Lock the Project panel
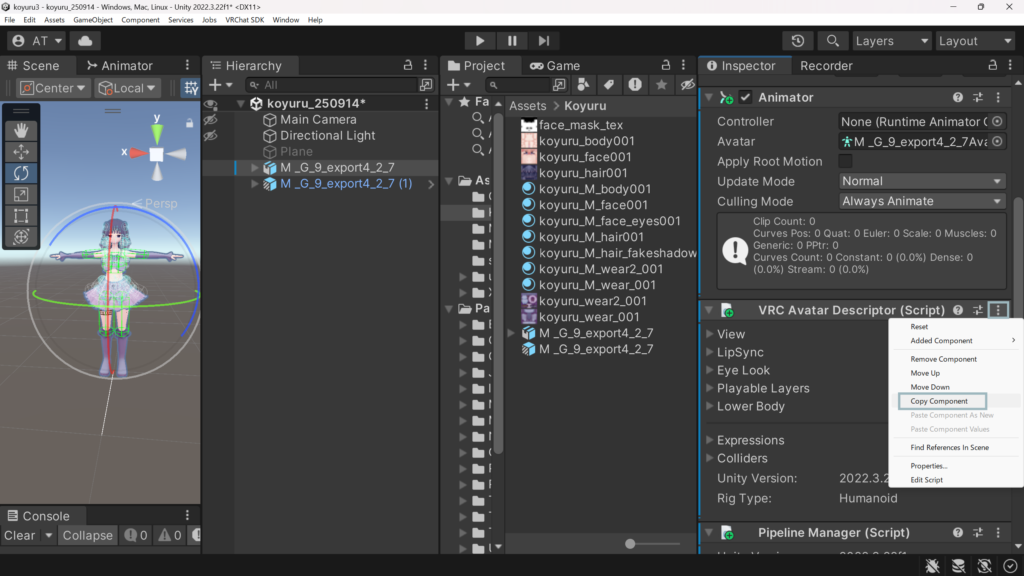Viewport: 1024px width, 576px height. (665, 65)
